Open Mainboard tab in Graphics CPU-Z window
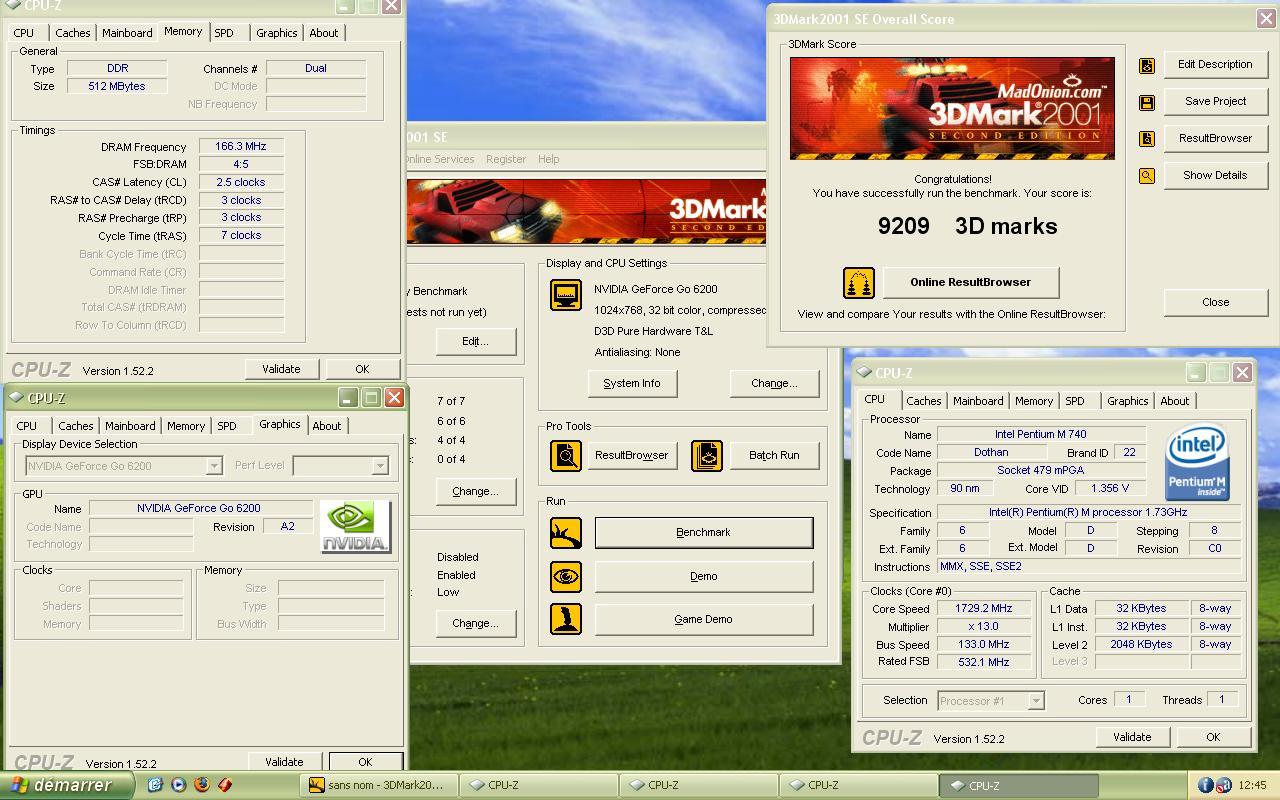Image resolution: width=1280 pixels, height=800 pixels. click(x=130, y=426)
